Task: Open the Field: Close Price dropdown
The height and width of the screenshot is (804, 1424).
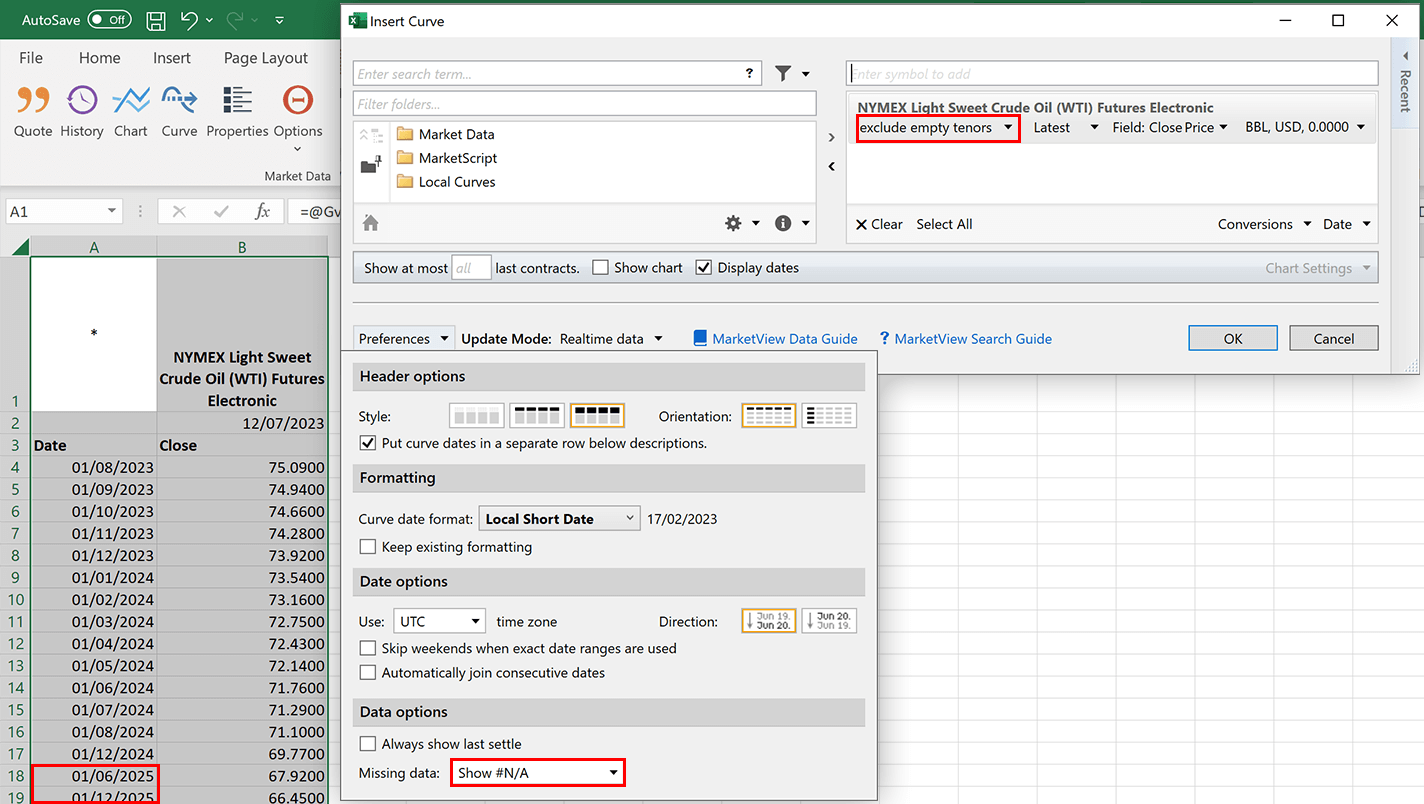Action: 1170,128
